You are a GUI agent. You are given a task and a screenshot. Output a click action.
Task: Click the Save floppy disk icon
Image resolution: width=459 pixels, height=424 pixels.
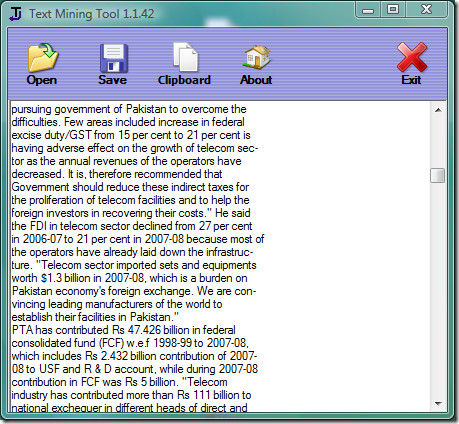pos(114,58)
